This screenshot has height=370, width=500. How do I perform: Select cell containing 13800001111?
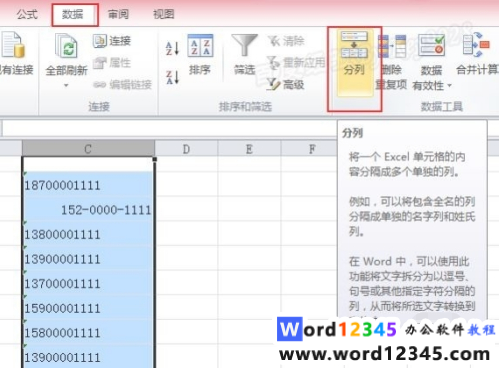pos(88,233)
